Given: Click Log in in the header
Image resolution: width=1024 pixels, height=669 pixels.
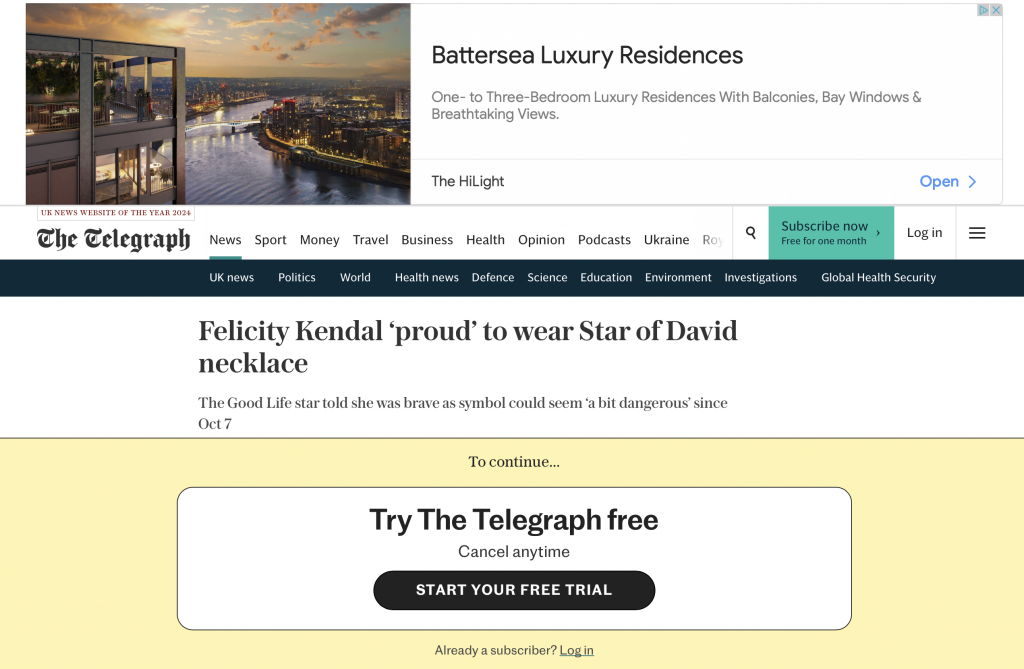Looking at the screenshot, I should pyautogui.click(x=924, y=233).
